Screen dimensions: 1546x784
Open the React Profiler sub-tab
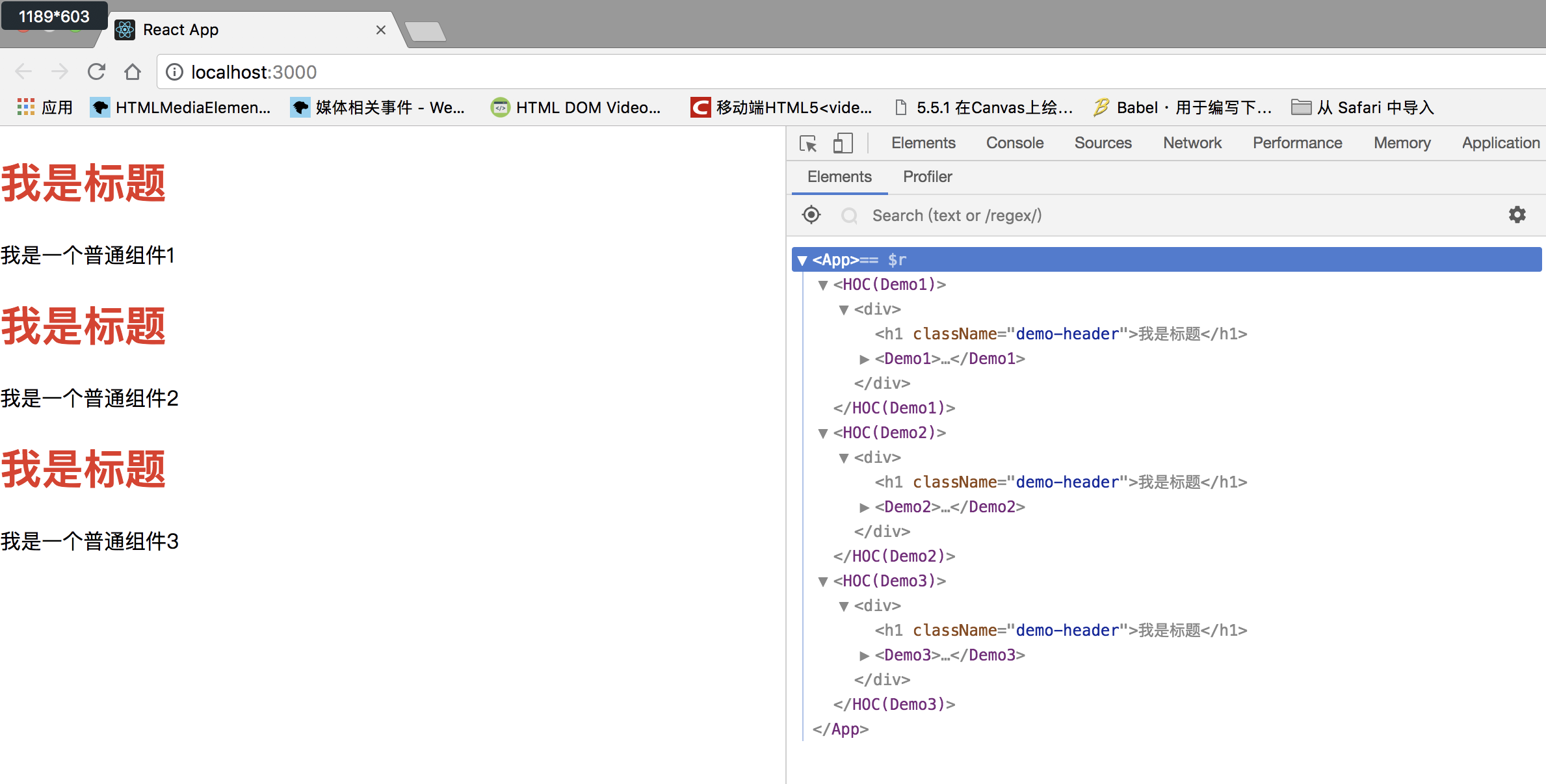click(x=928, y=177)
